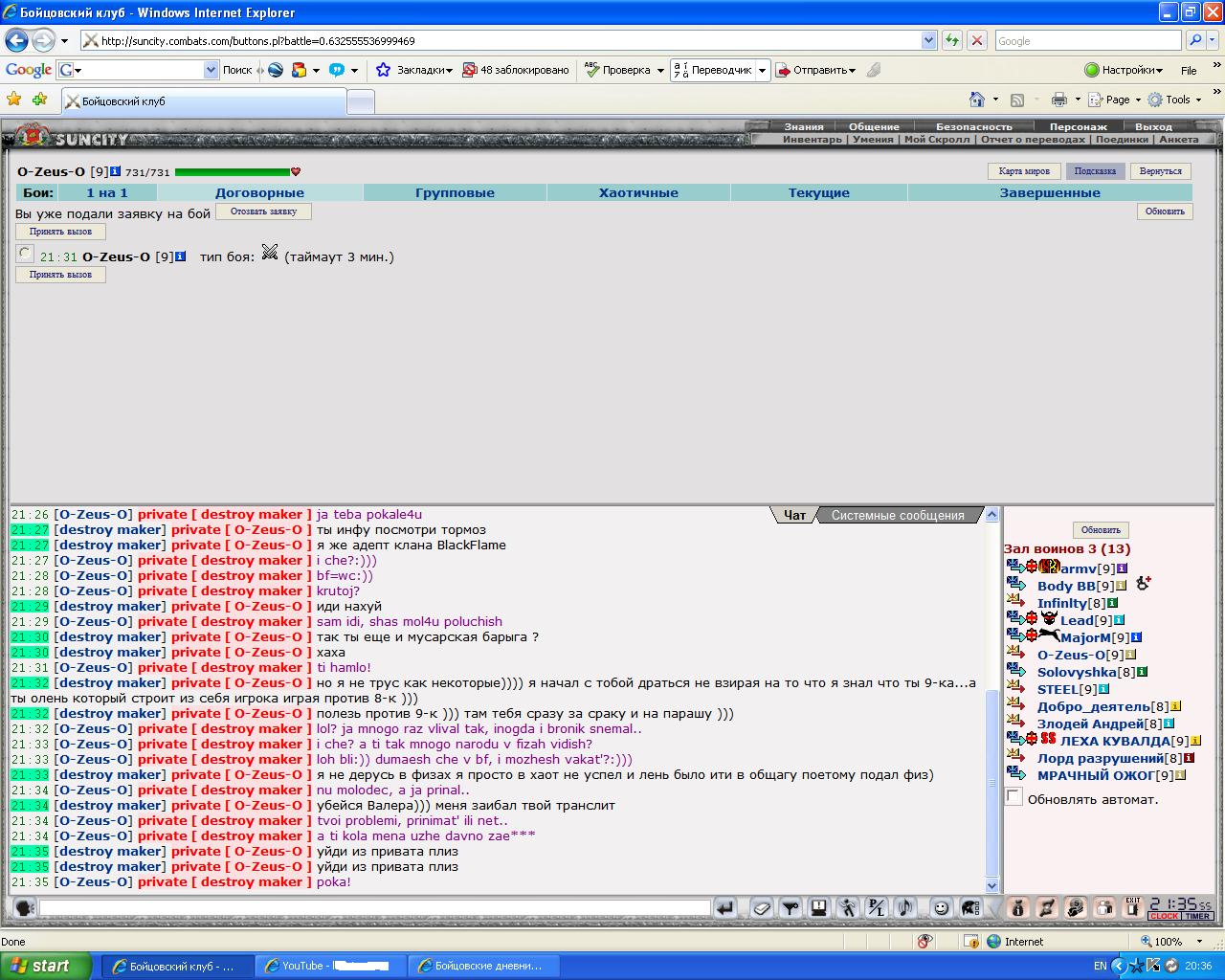Click the send message arrow icon
Image resolution: width=1225 pixels, height=980 pixels.
(x=725, y=907)
